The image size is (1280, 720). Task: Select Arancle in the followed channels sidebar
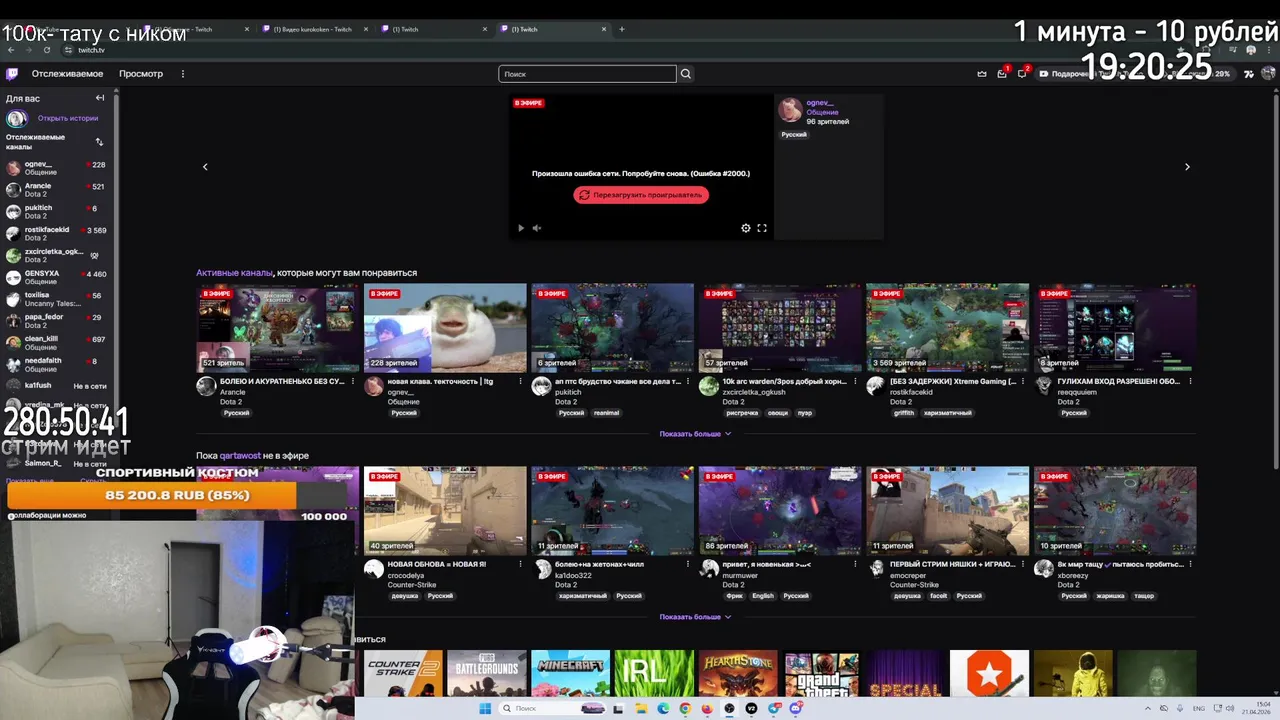[x=56, y=189]
